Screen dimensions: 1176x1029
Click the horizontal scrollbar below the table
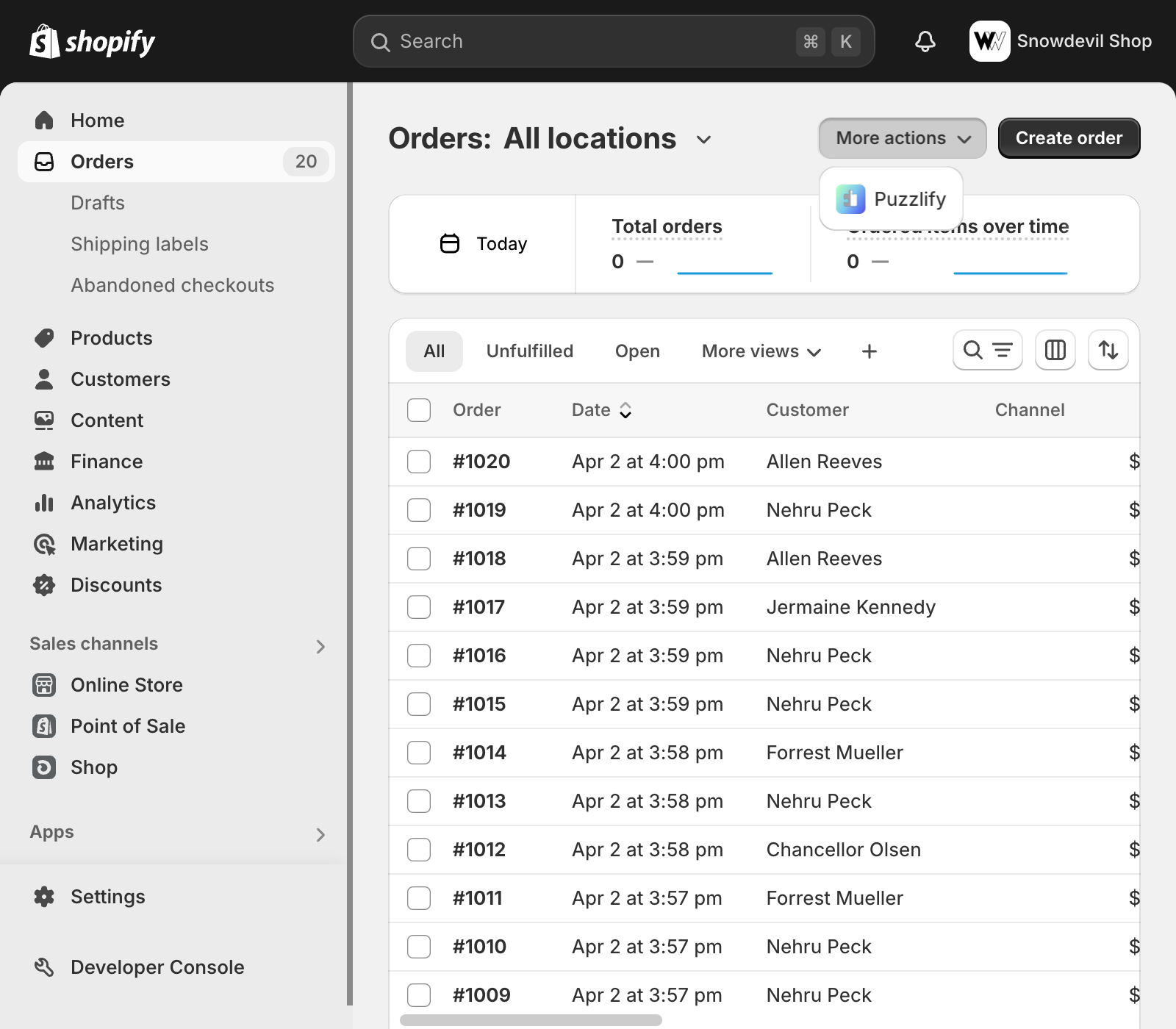click(531, 1020)
